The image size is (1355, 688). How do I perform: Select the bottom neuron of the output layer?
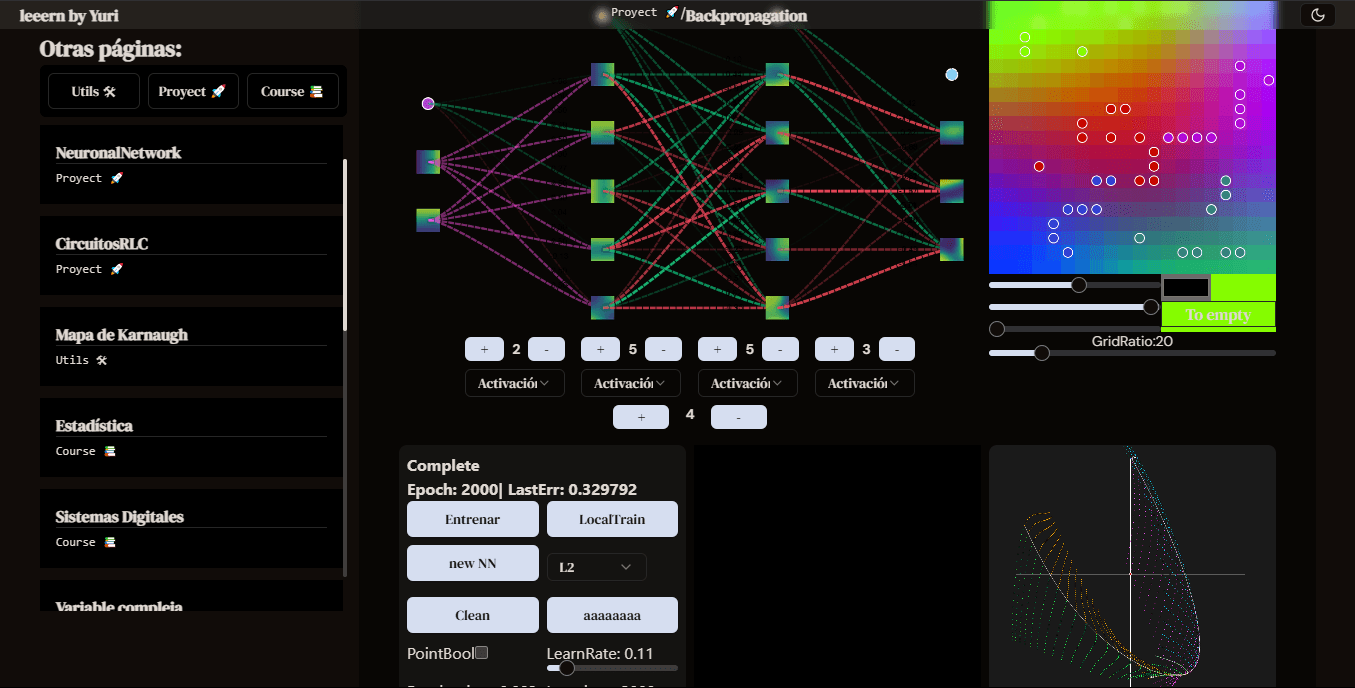[952, 249]
